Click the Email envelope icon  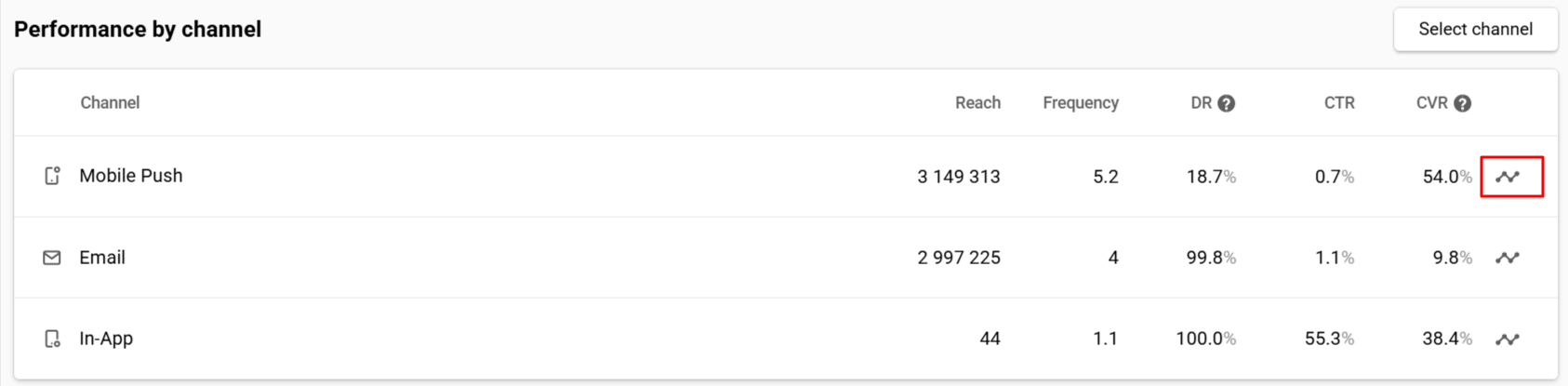(x=52, y=258)
